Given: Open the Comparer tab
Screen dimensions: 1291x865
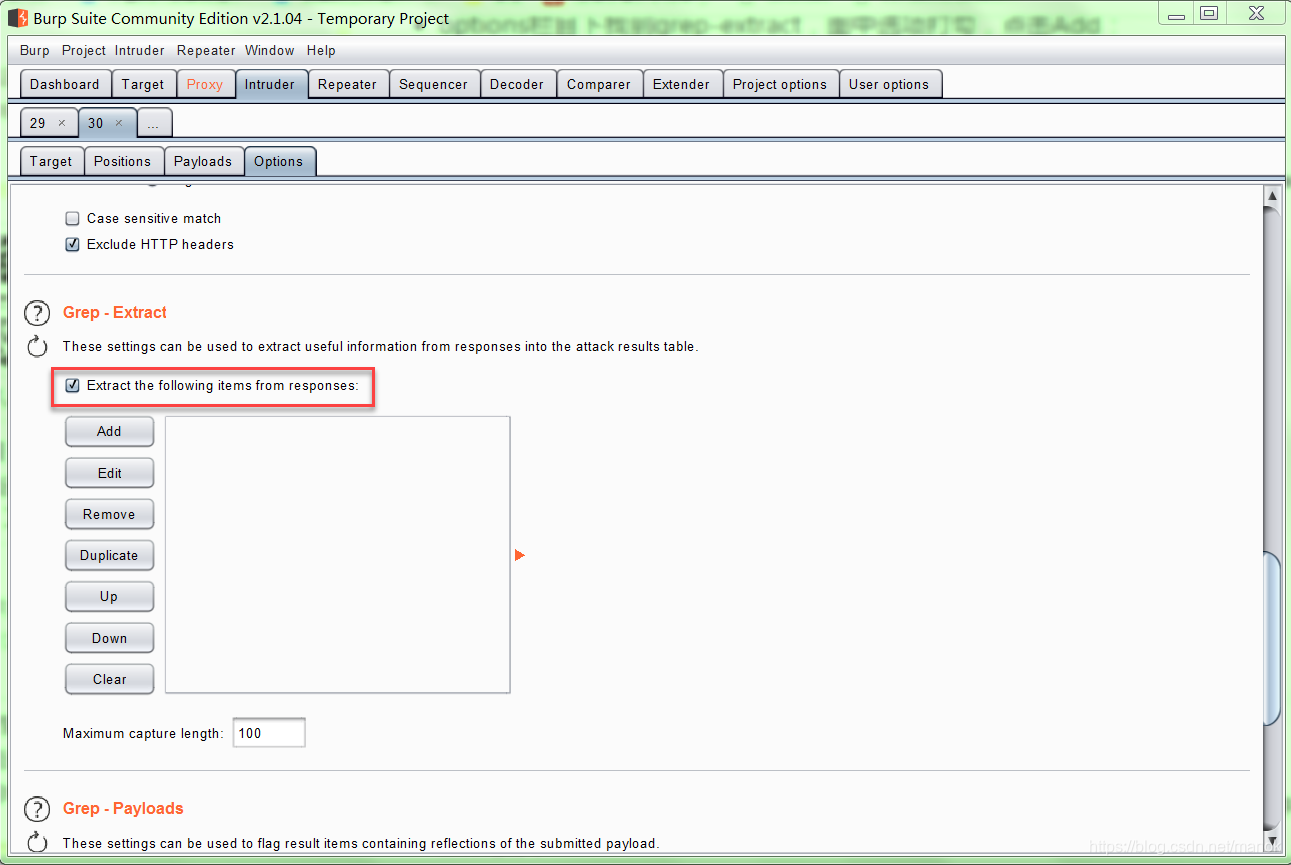Looking at the screenshot, I should (x=599, y=84).
